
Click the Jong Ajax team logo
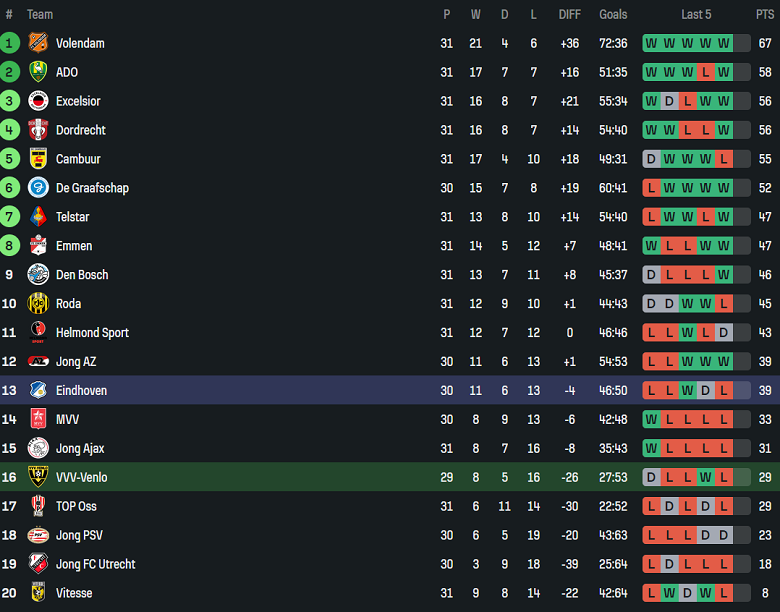tap(38, 449)
